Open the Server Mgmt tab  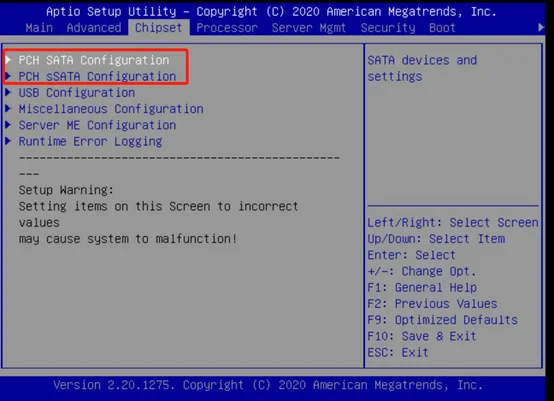(x=309, y=28)
